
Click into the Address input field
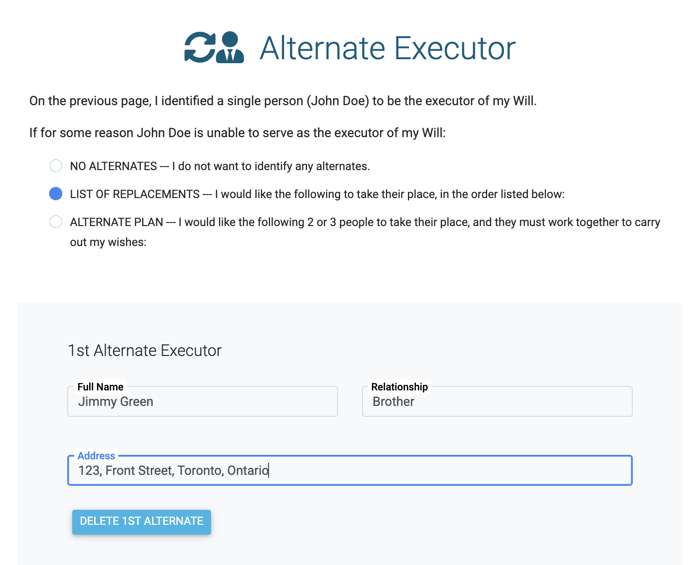[x=350, y=470]
